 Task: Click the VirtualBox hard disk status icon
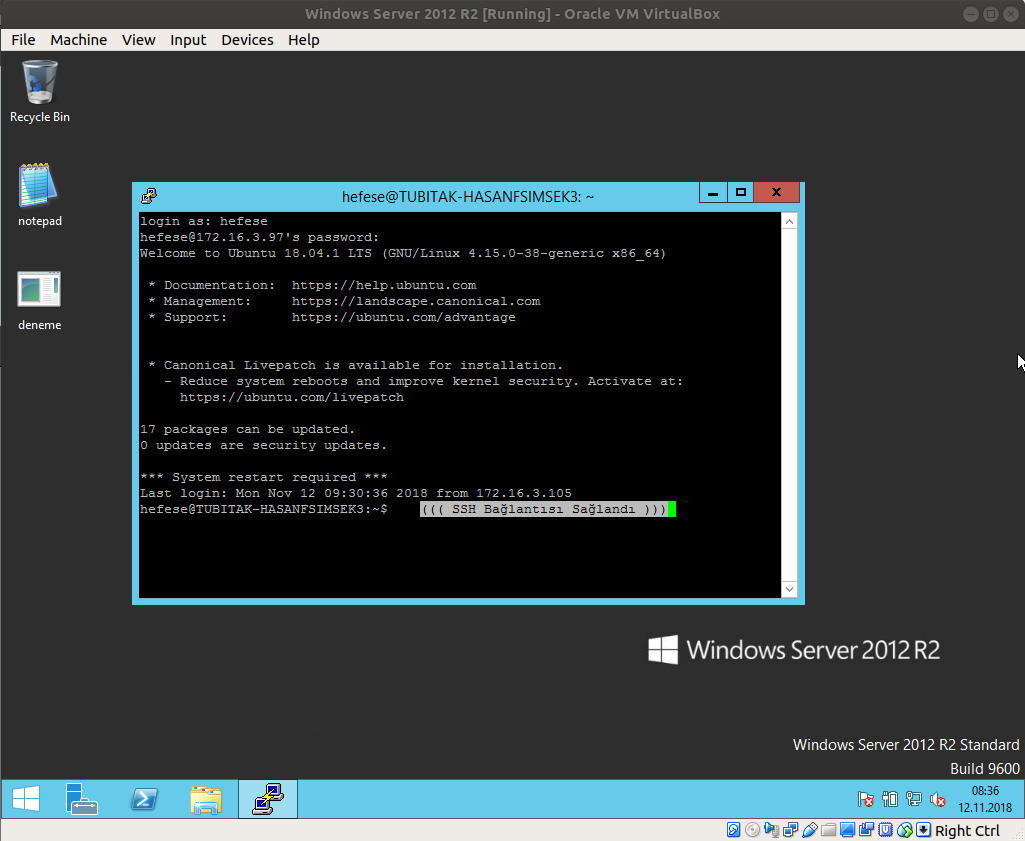(733, 830)
